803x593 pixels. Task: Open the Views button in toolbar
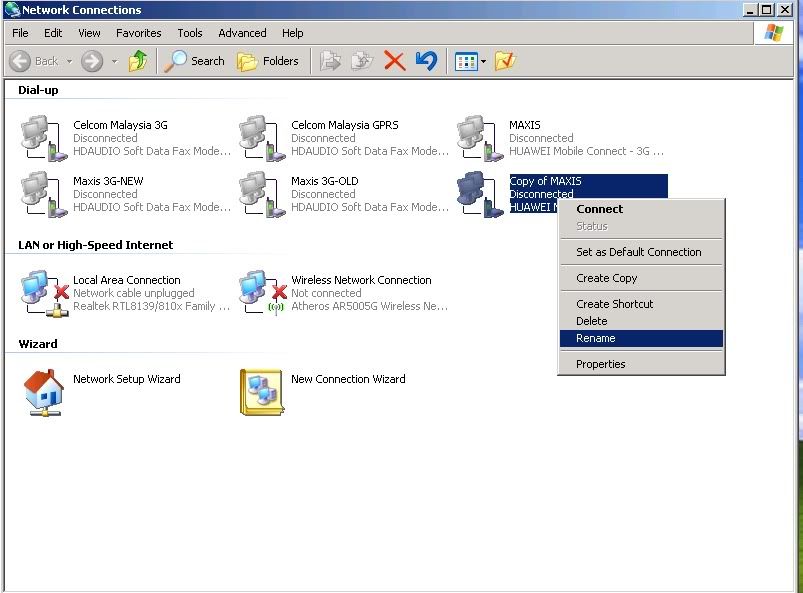click(x=467, y=62)
